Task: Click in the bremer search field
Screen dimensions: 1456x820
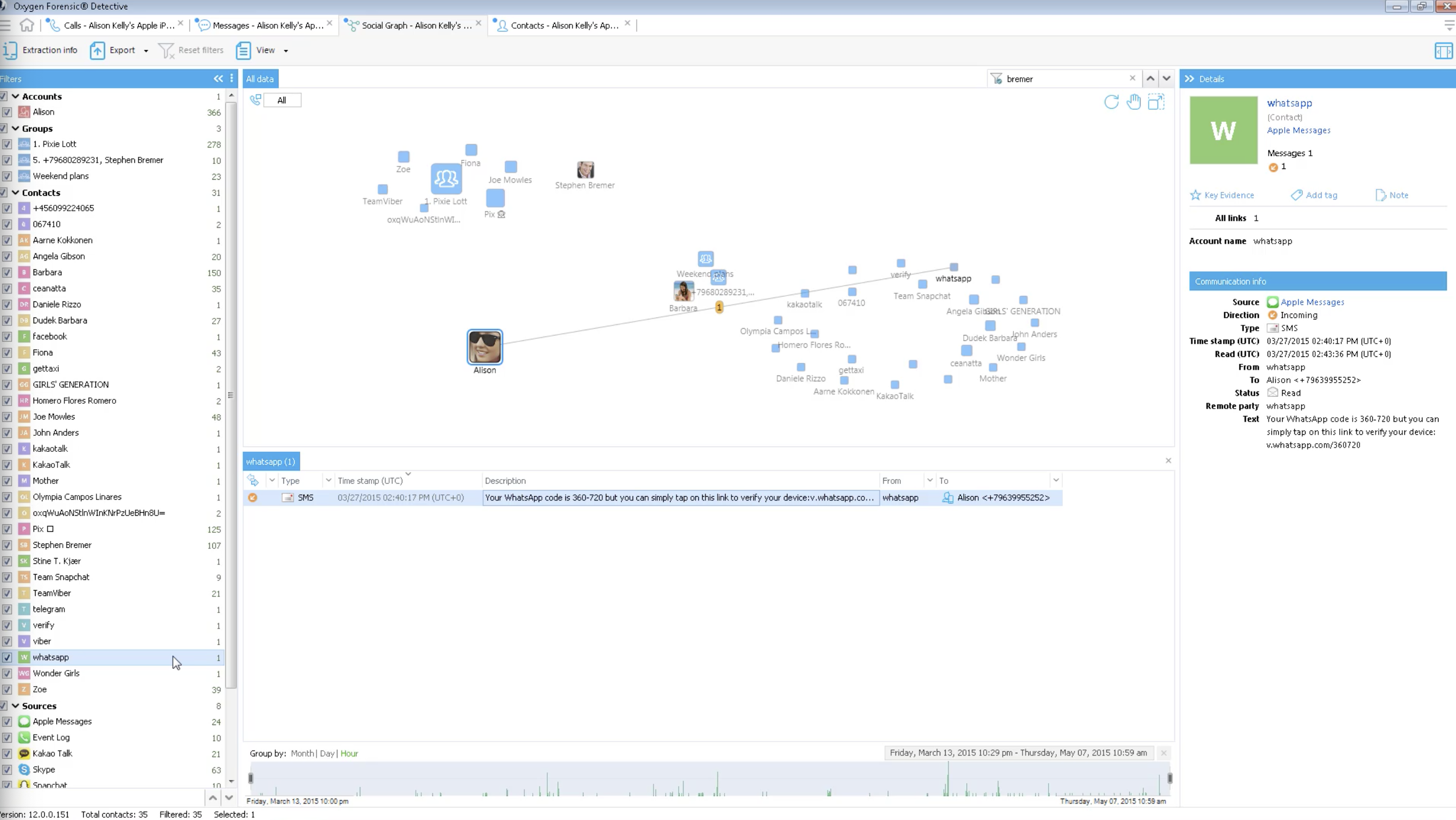Action: [1065, 78]
